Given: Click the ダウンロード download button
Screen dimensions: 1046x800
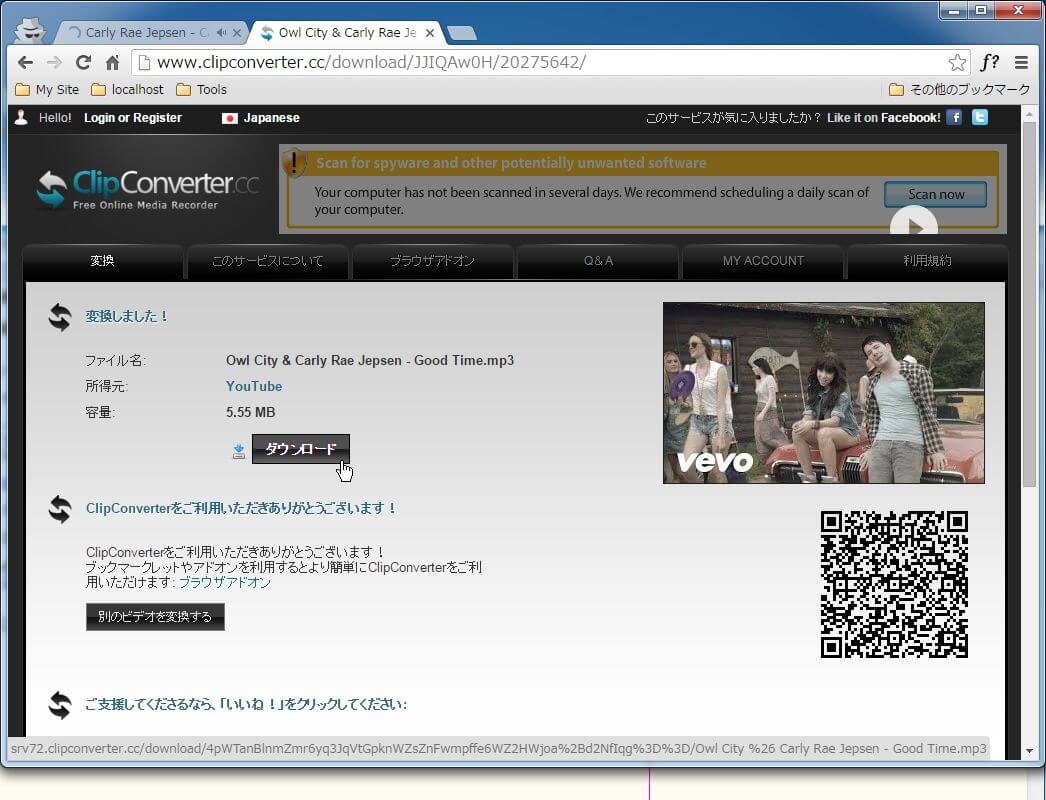Looking at the screenshot, I should (x=300, y=449).
